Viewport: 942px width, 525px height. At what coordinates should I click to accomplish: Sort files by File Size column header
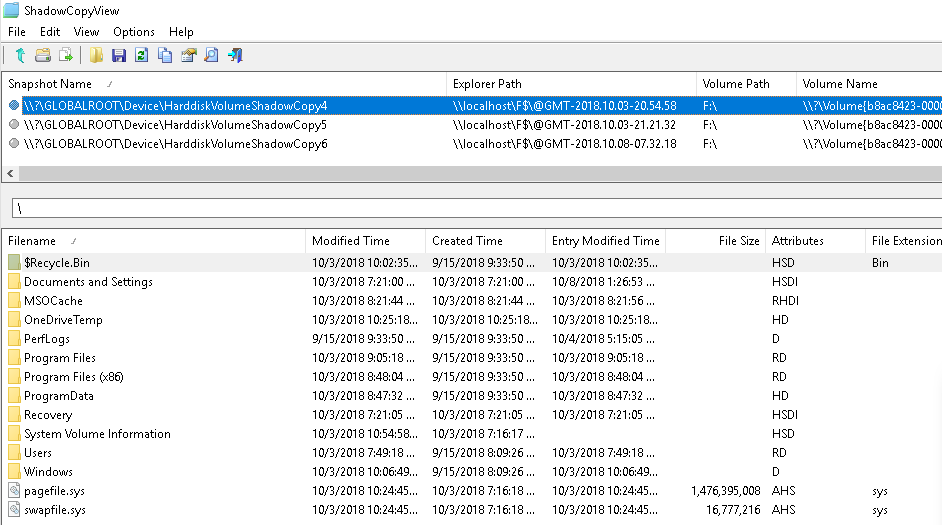pyautogui.click(x=738, y=241)
